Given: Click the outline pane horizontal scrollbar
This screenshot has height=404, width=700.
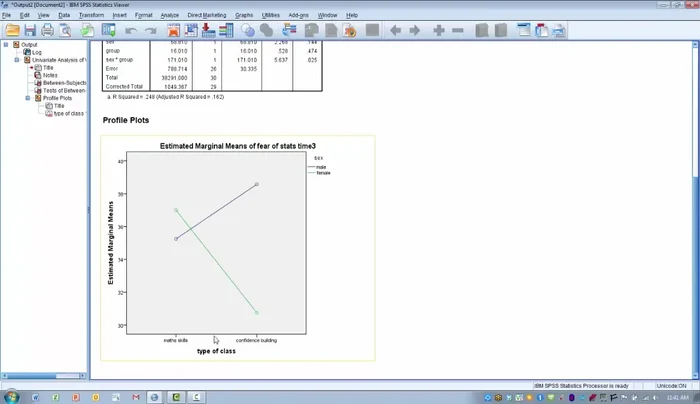Looking at the screenshot, I should pyautogui.click(x=44, y=376).
